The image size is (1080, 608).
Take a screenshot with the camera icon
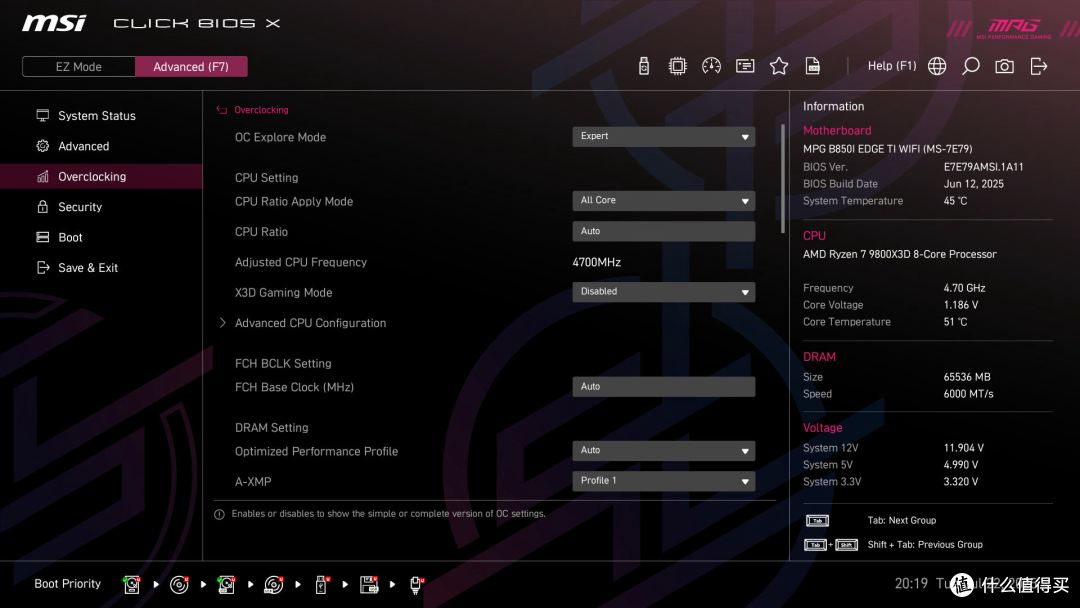pos(1004,66)
